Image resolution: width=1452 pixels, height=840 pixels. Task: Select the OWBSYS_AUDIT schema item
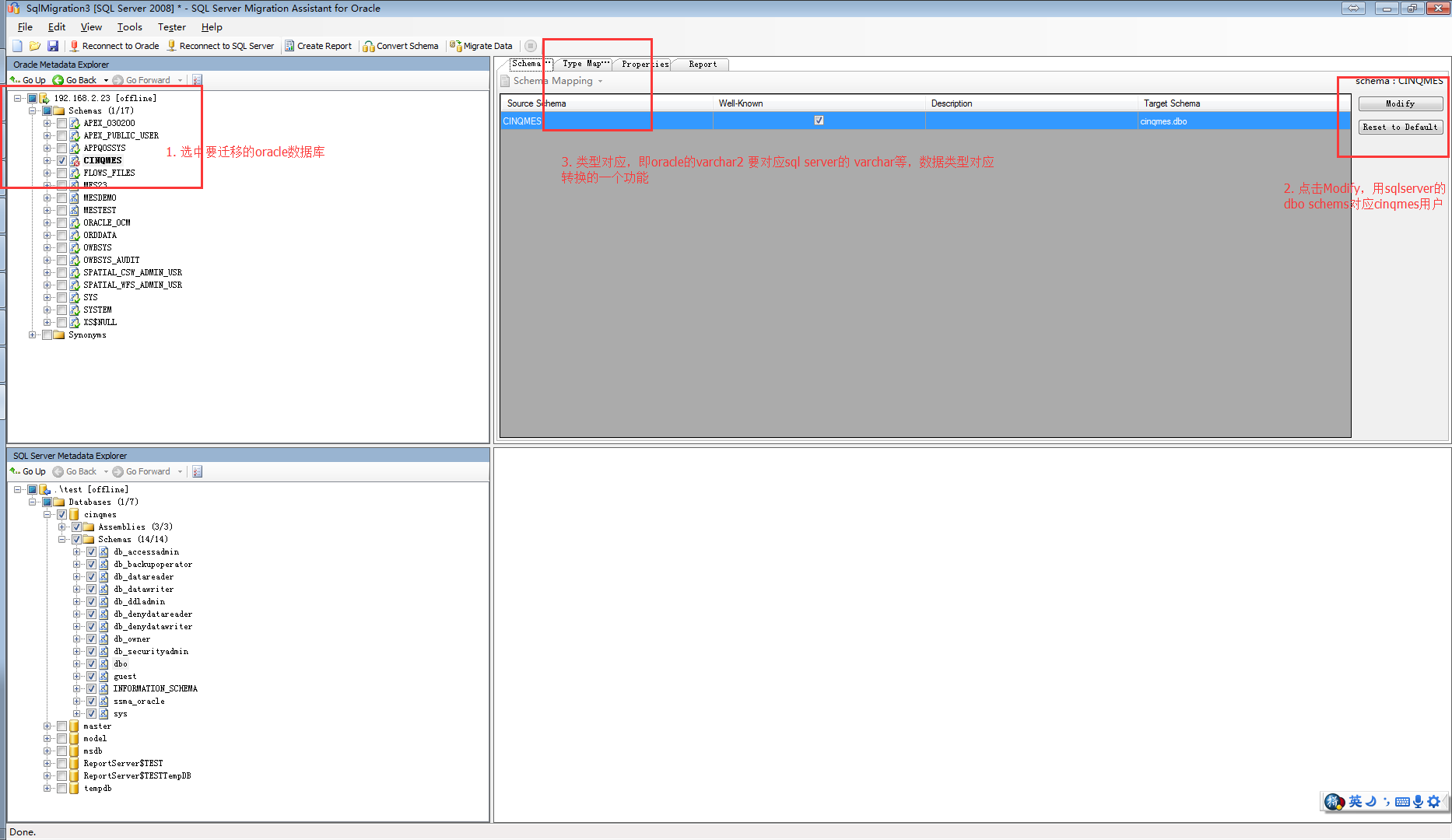111,260
